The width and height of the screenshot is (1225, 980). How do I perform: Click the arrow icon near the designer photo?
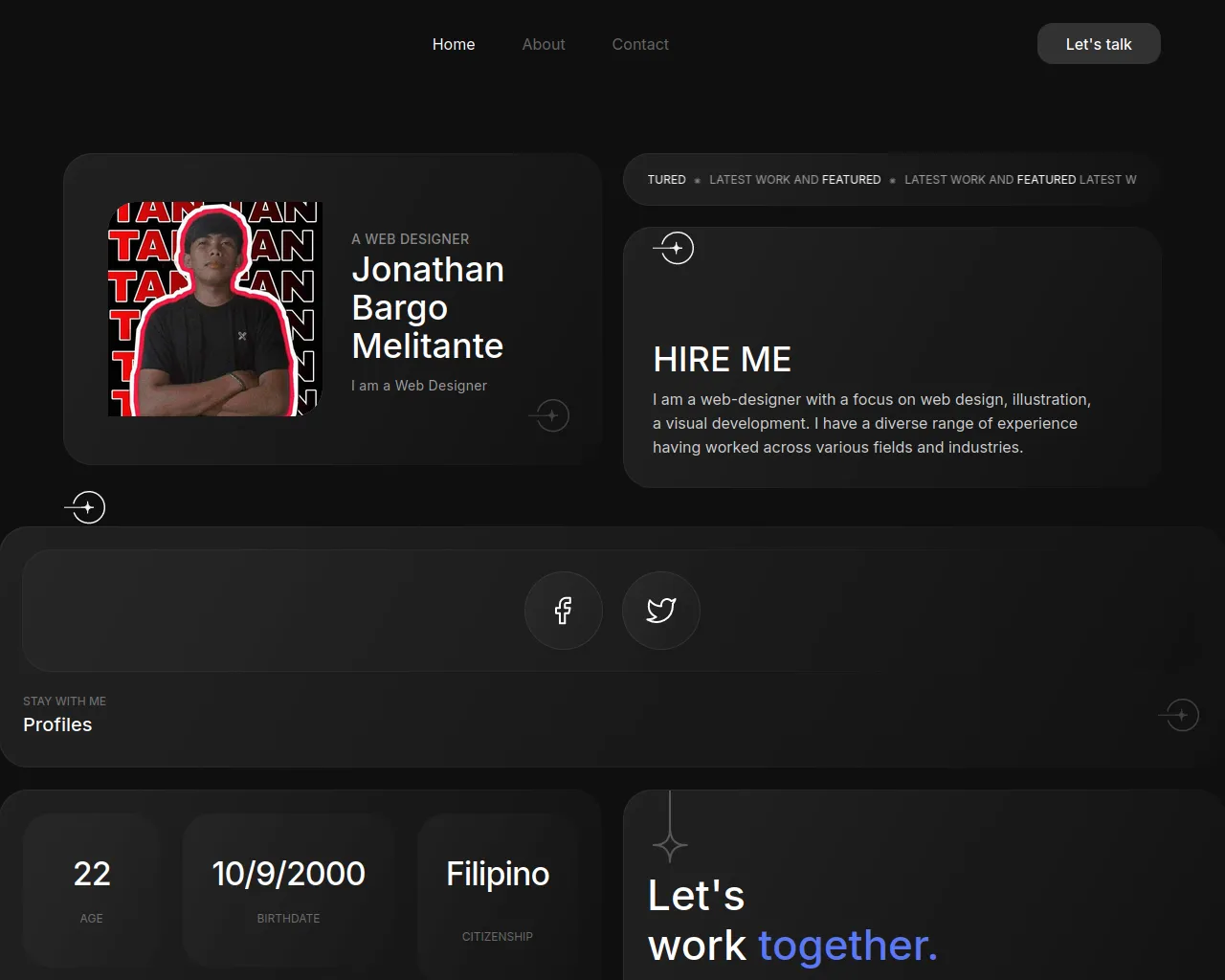[549, 415]
